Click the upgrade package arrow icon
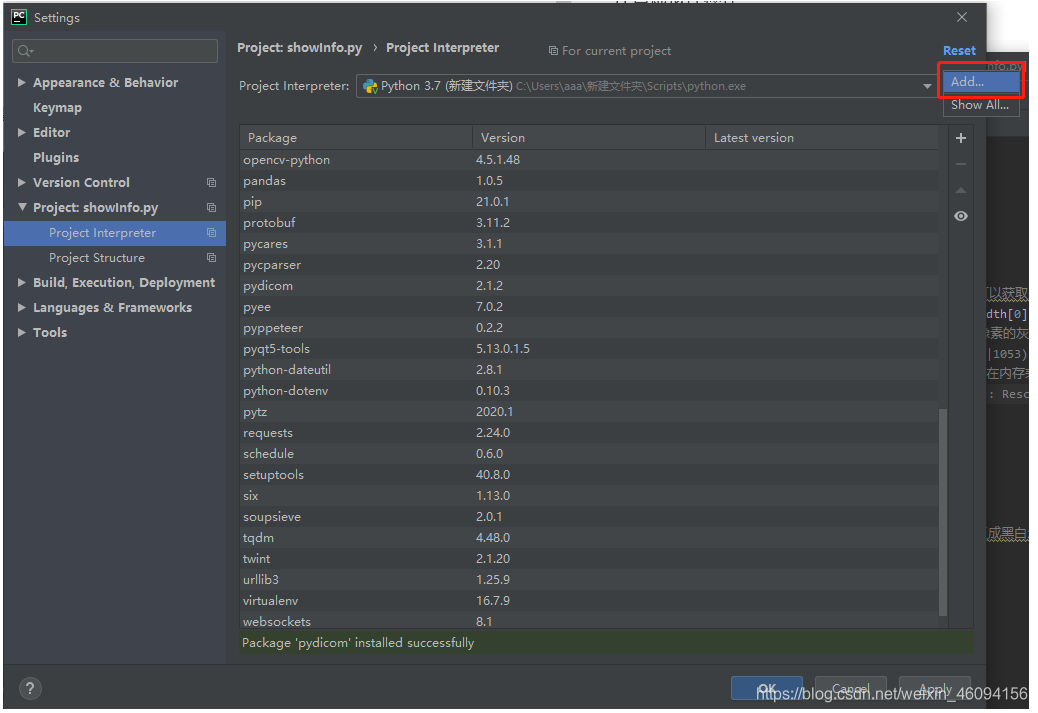 961,191
